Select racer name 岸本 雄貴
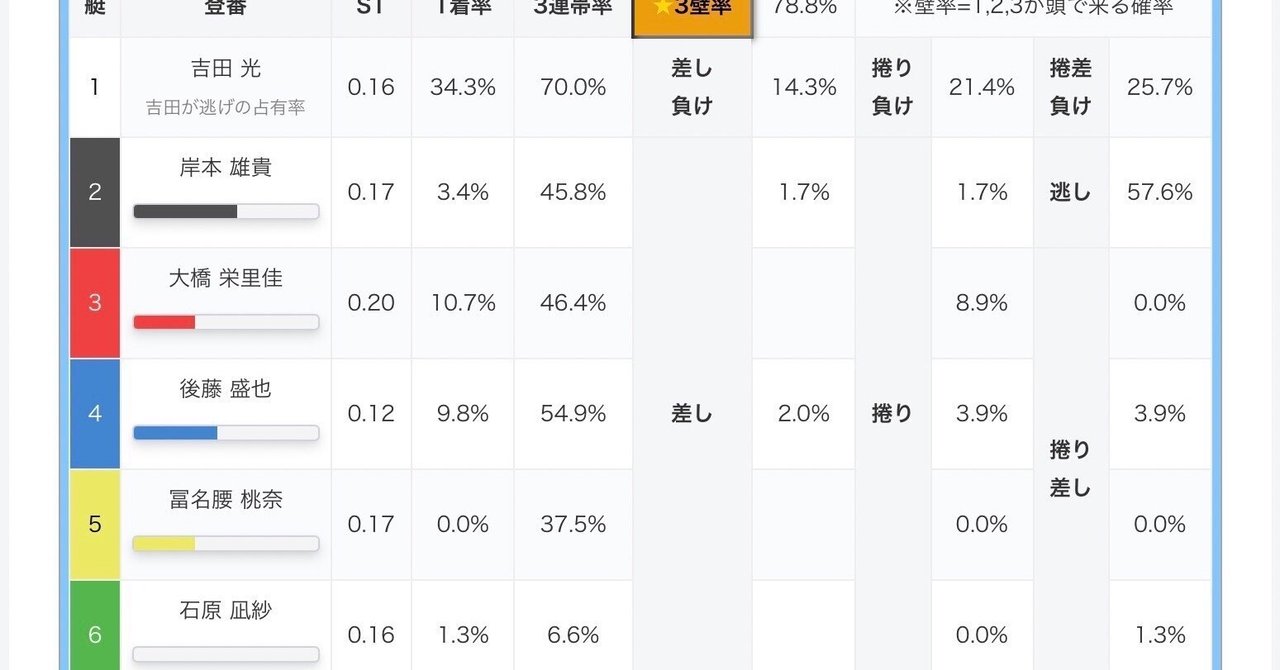Screen dimensions: 1280x670 click(225, 168)
